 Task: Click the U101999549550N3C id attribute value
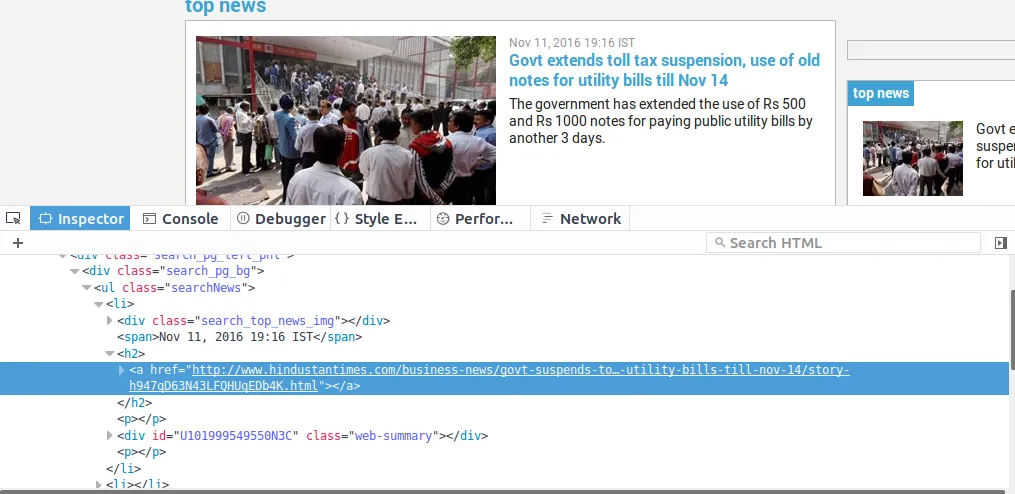234,436
